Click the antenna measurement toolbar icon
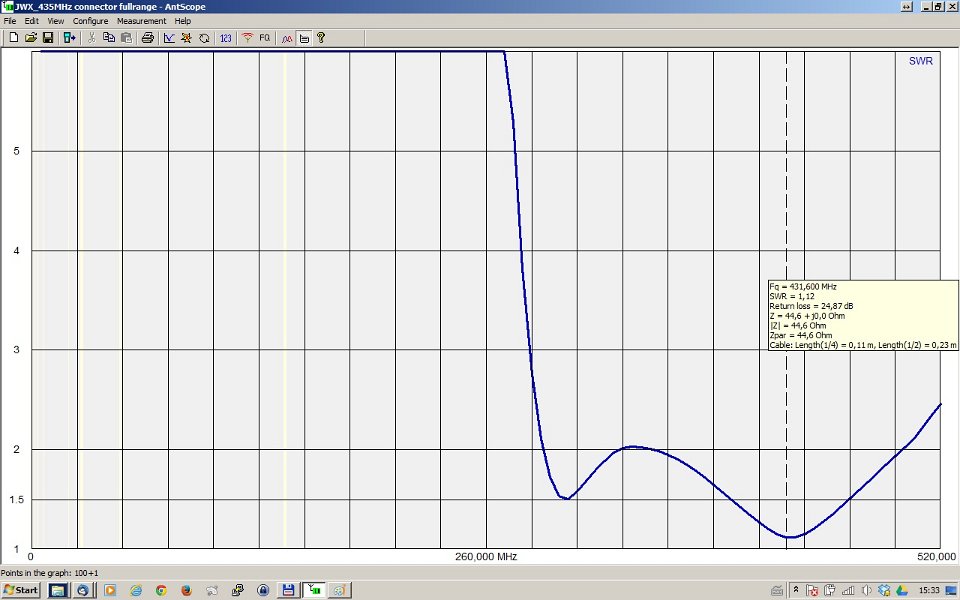 click(247, 38)
